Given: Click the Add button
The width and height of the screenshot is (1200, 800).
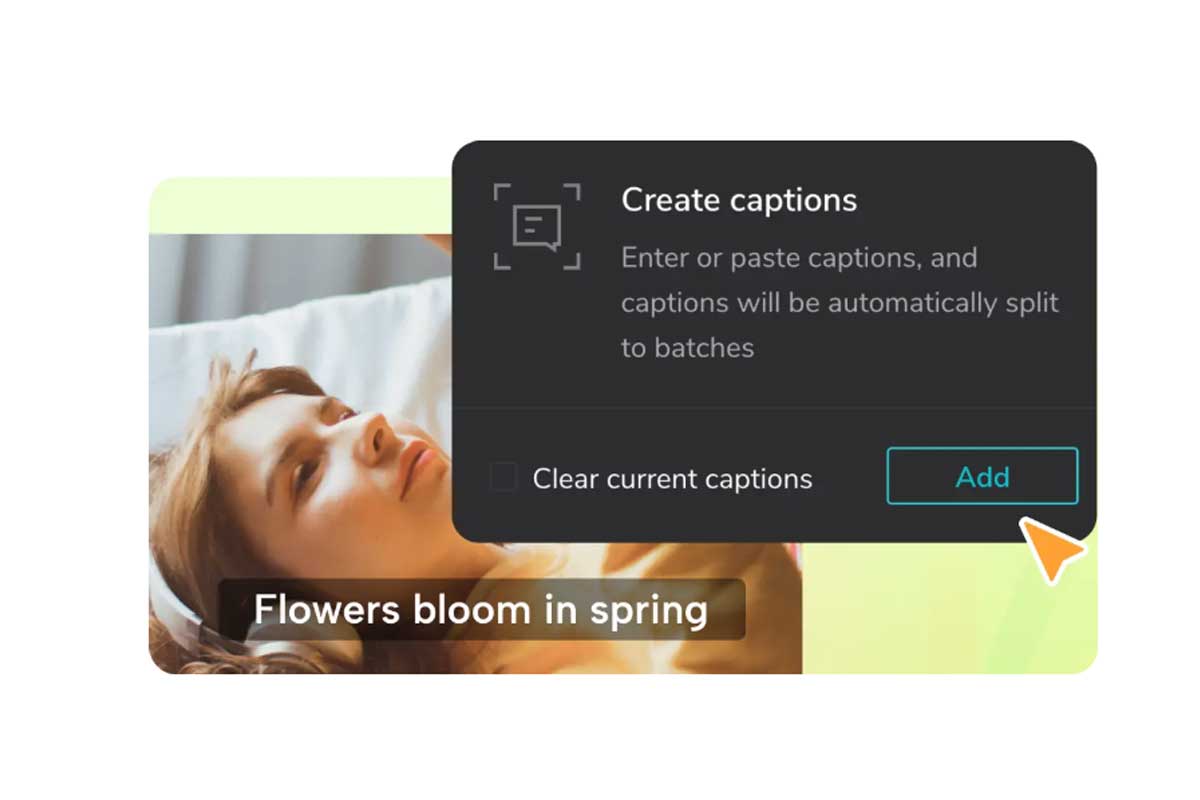Looking at the screenshot, I should click(982, 476).
